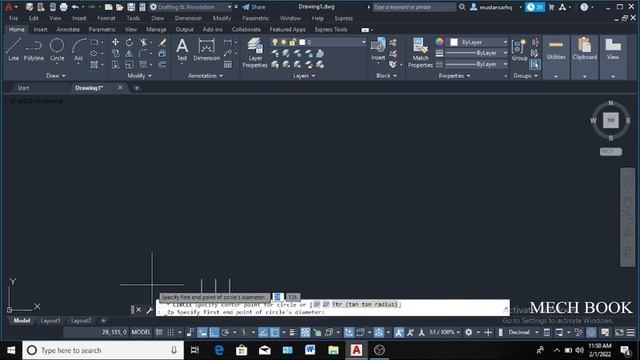This screenshot has width=640, height=360.
Task: Click the Group tool icon
Action: [x=519, y=49]
